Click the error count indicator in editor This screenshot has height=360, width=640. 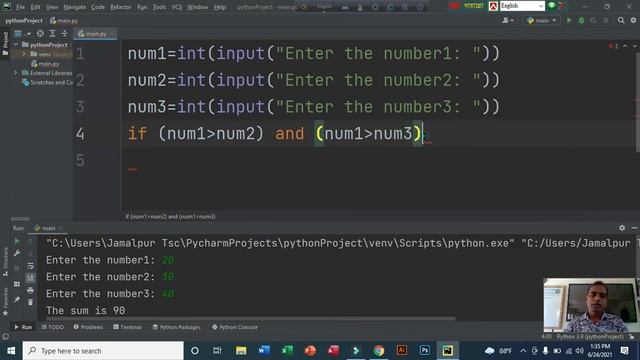pyautogui.click(x=613, y=46)
